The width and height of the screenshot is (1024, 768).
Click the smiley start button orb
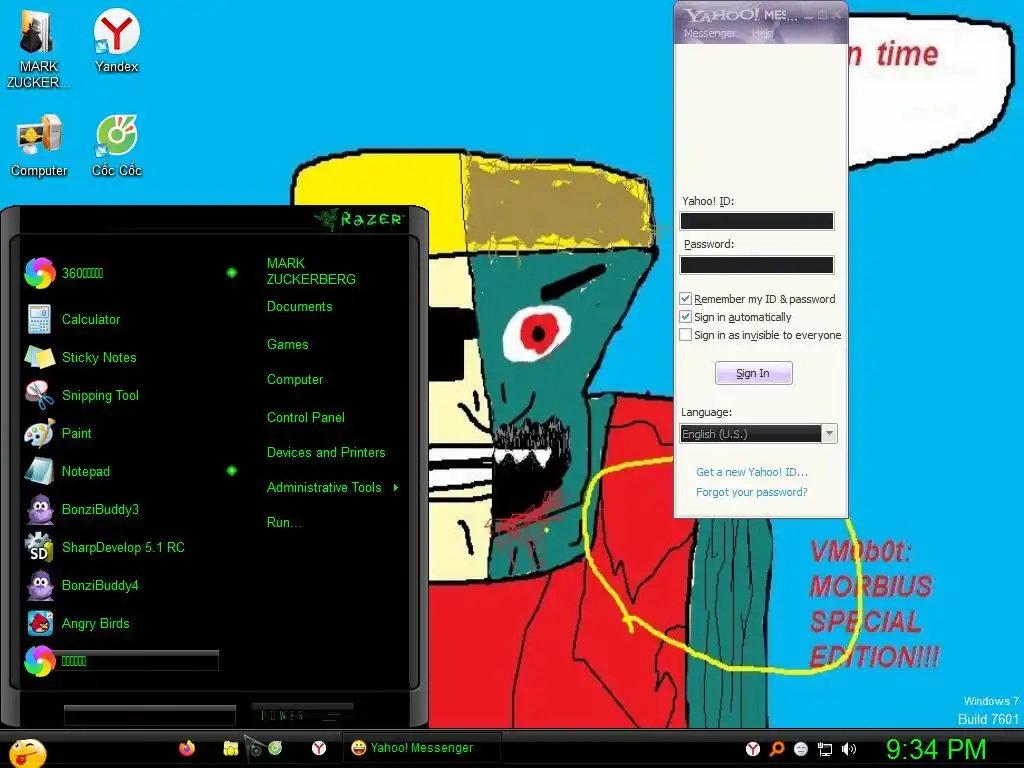pyautogui.click(x=27, y=753)
